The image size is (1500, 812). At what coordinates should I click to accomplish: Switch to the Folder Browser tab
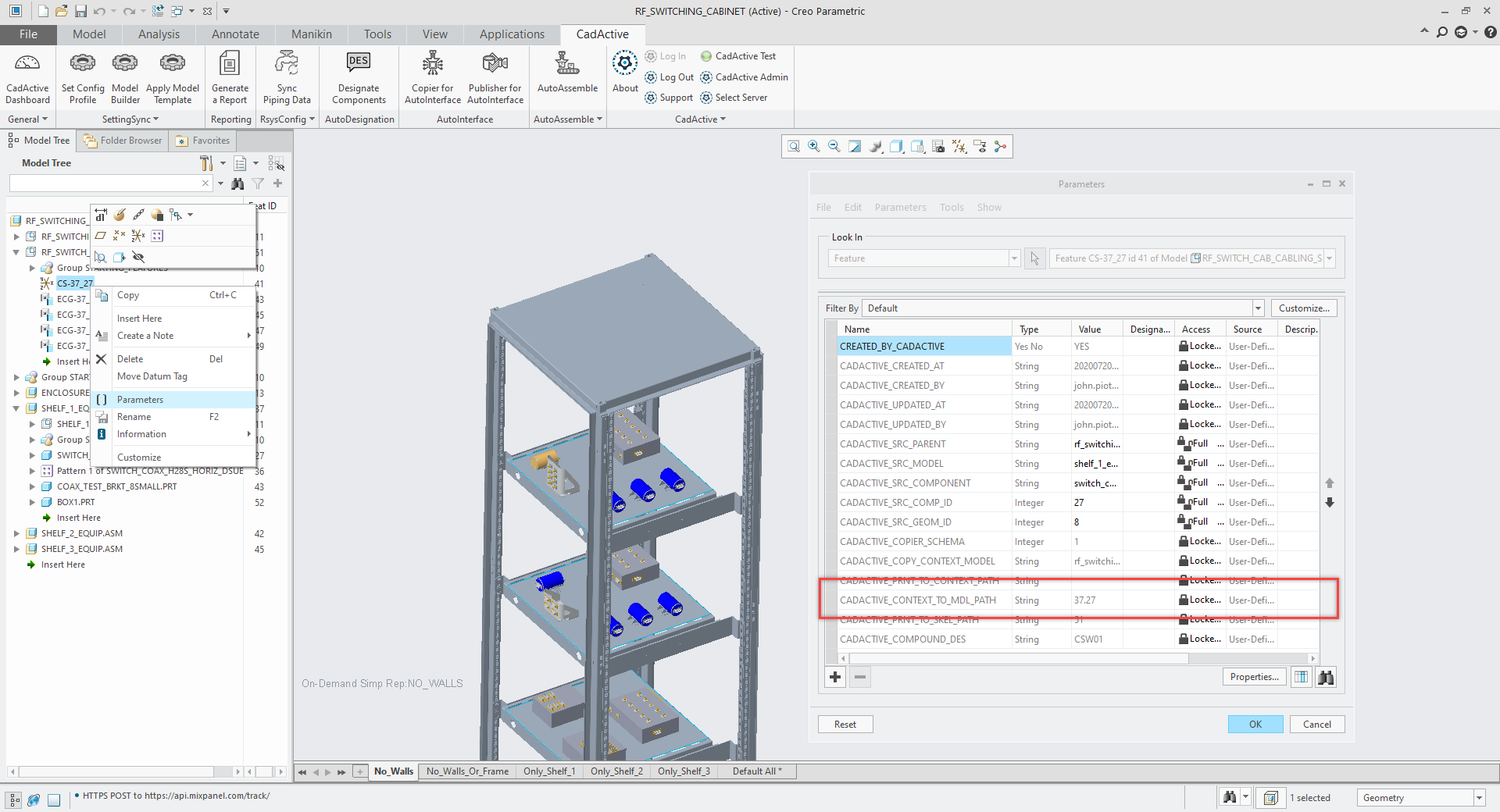pyautogui.click(x=123, y=141)
